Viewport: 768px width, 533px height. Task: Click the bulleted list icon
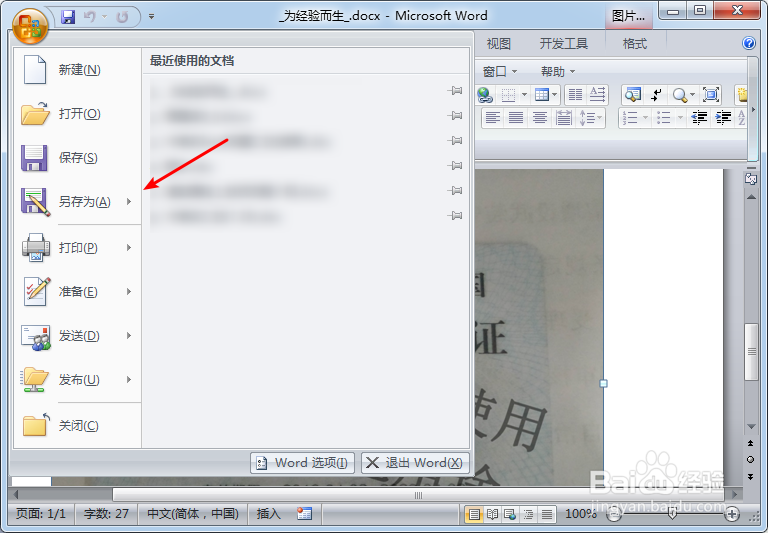663,118
